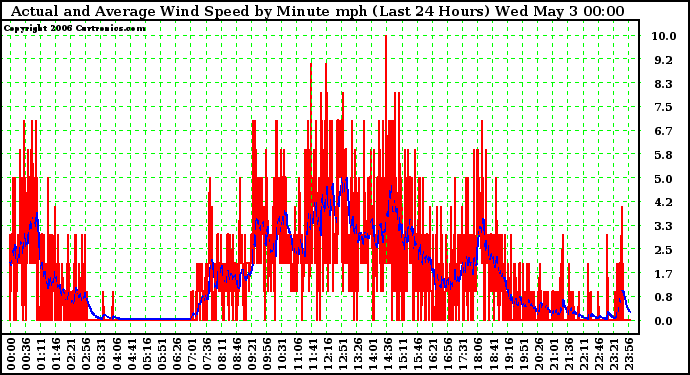The width and height of the screenshot is (690, 375).
Task: Click the 21:36 time label on x-axis
Action: [x=570, y=354]
